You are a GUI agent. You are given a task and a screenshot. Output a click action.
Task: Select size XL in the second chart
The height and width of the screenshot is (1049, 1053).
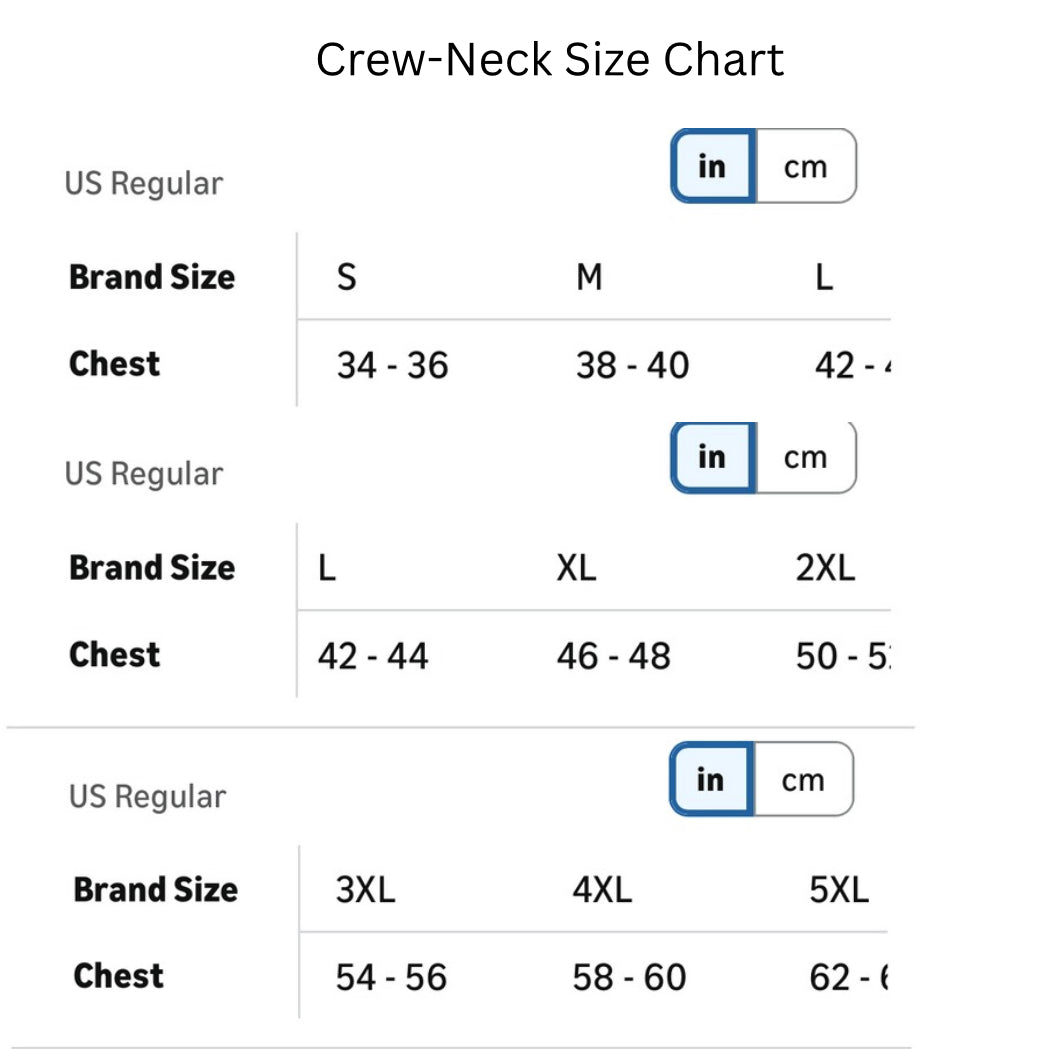tap(577, 568)
